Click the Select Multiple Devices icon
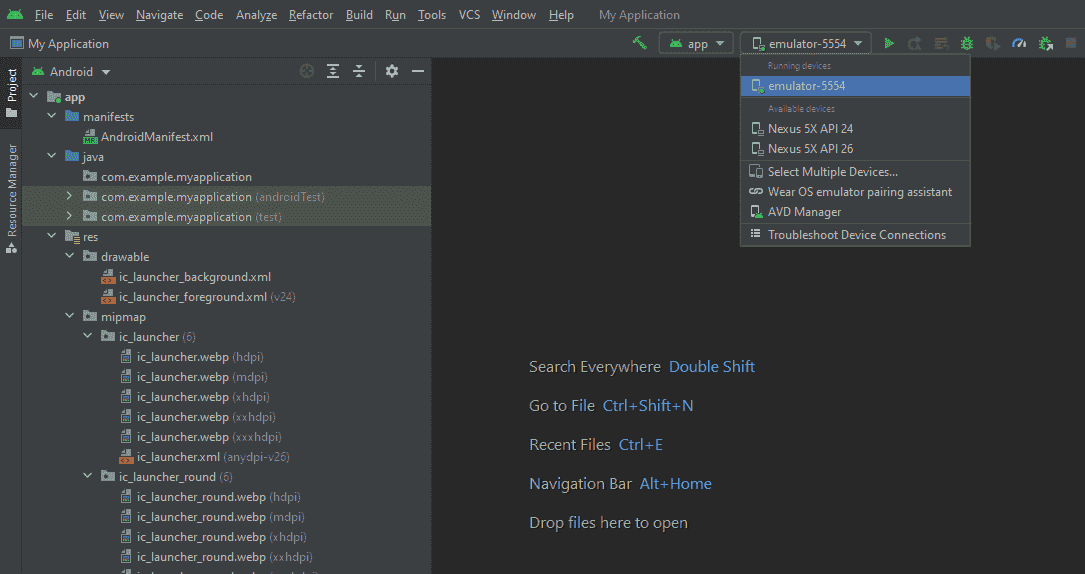Screen dimensions: 1085x574 click(756, 172)
